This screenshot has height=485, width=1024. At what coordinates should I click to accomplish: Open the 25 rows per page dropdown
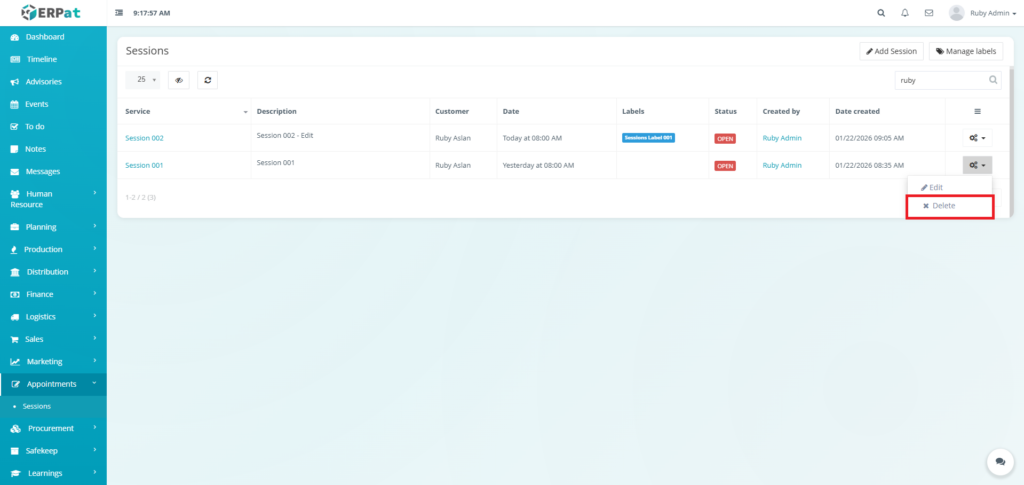pyautogui.click(x=143, y=80)
